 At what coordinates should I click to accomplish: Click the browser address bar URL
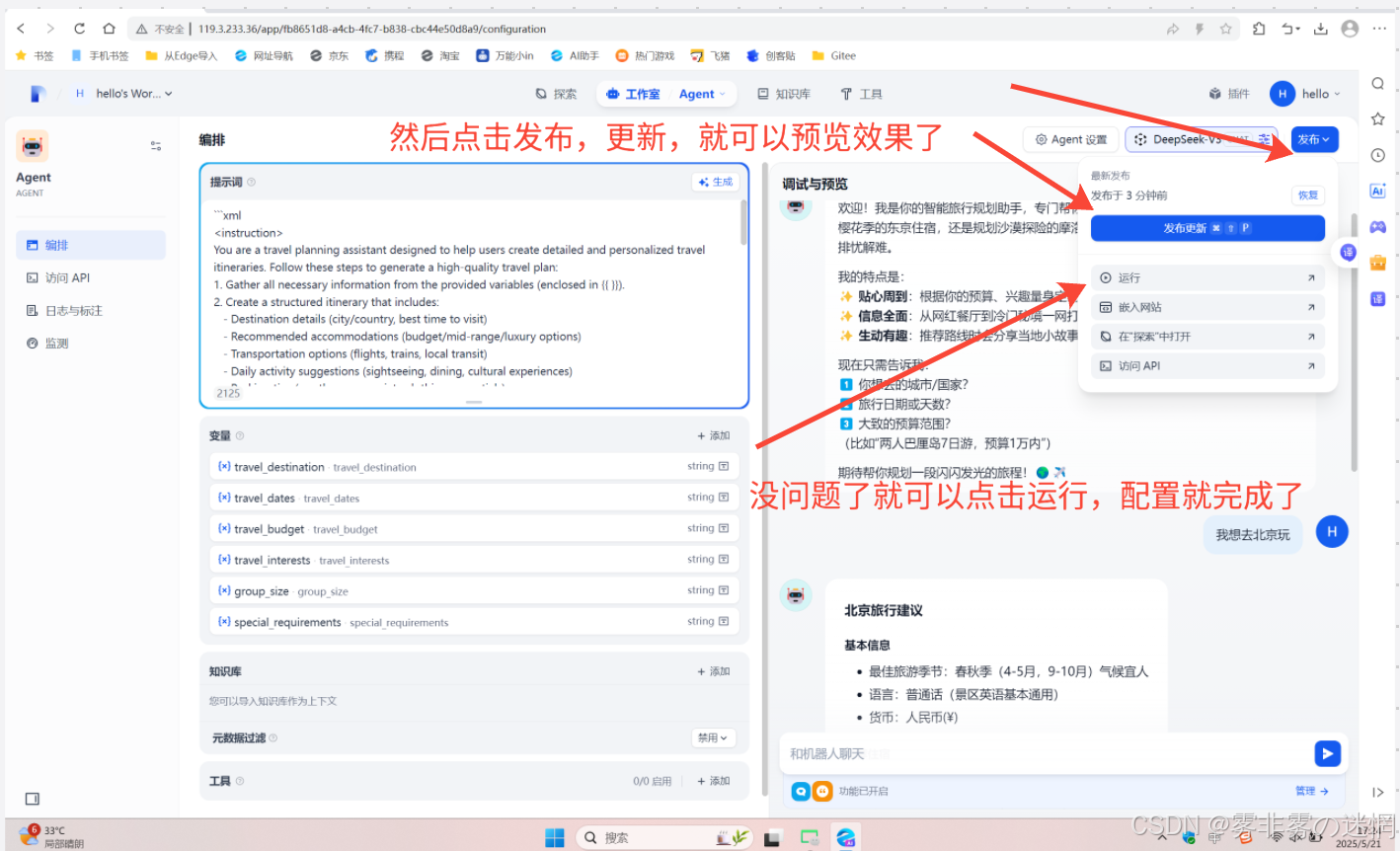(x=371, y=29)
